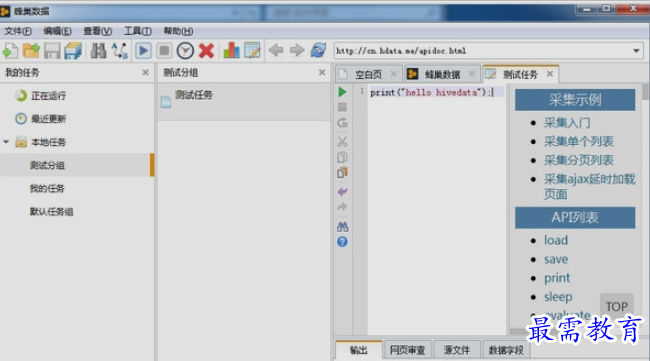Click the editor reload arrow icon

tap(342, 123)
